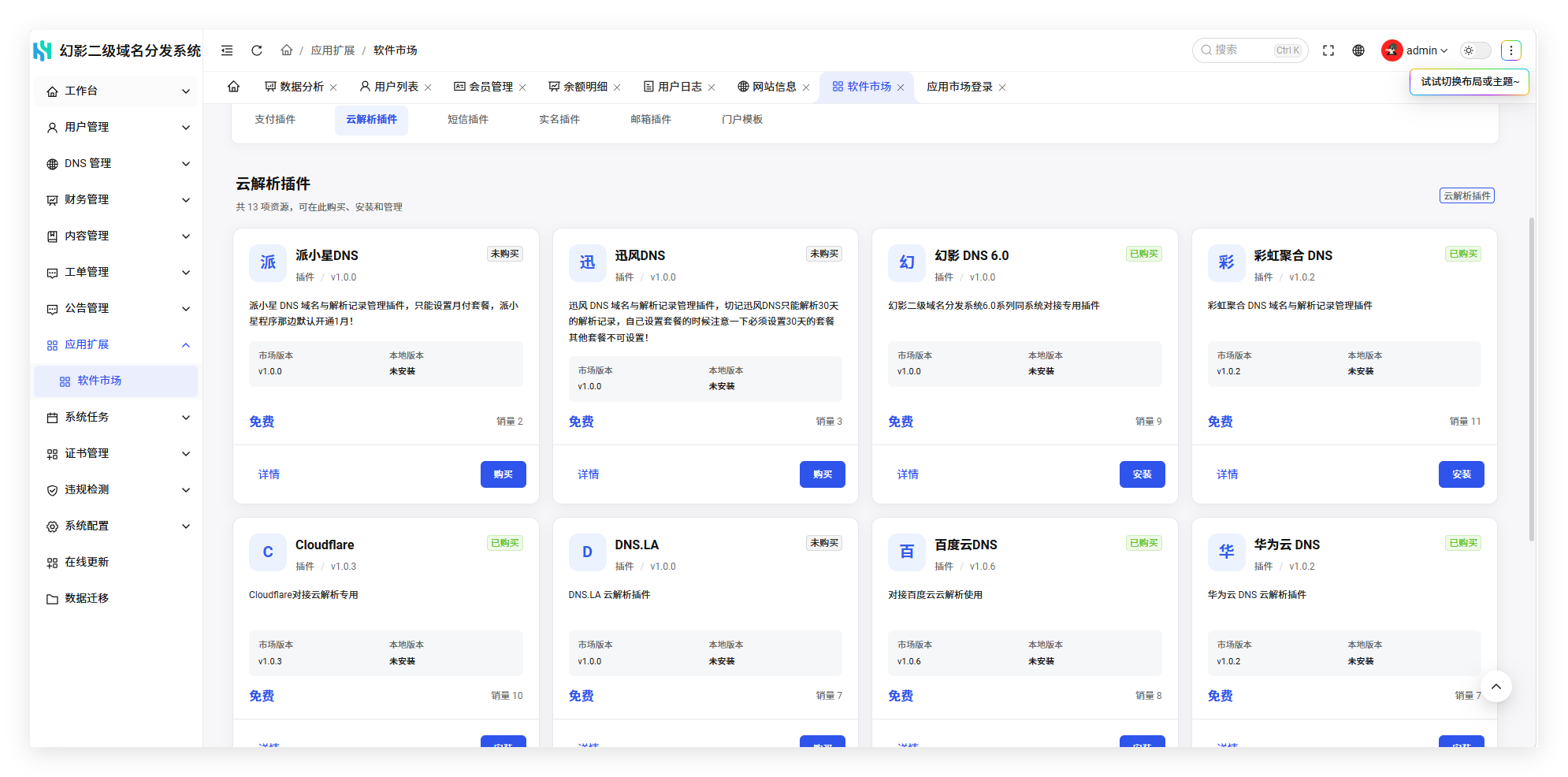Expand the DNS 管理 sidebar menu
Image resolution: width=1568 pixels, height=777 pixels.
coord(116,164)
